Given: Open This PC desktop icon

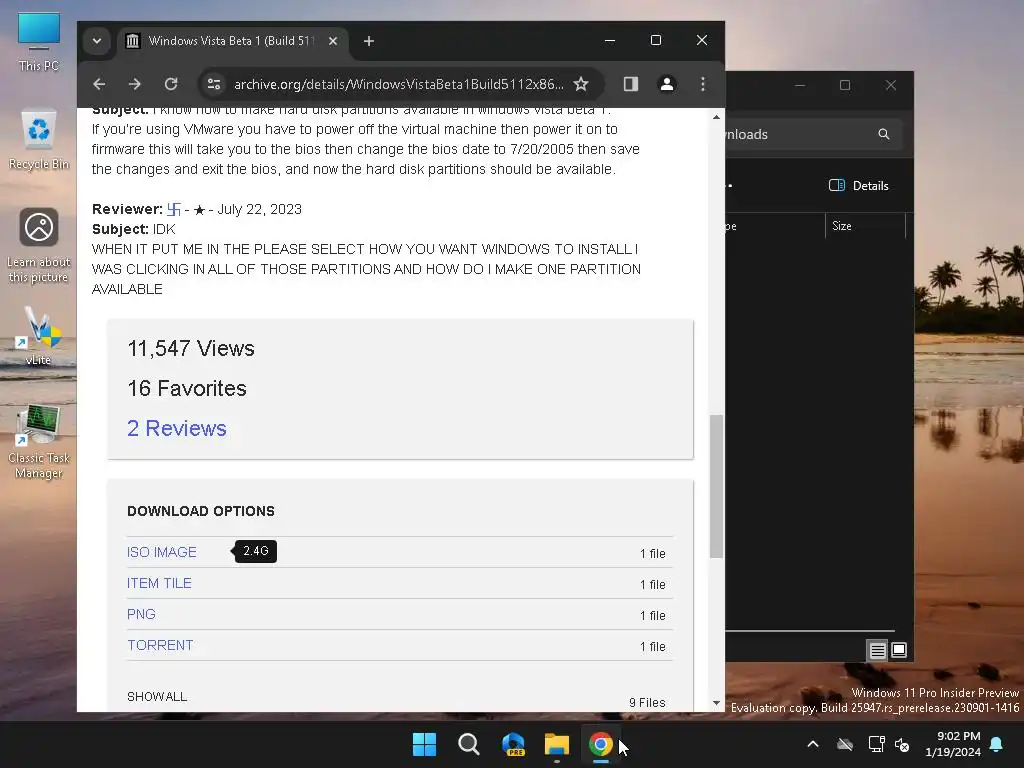Looking at the screenshot, I should 39,42.
